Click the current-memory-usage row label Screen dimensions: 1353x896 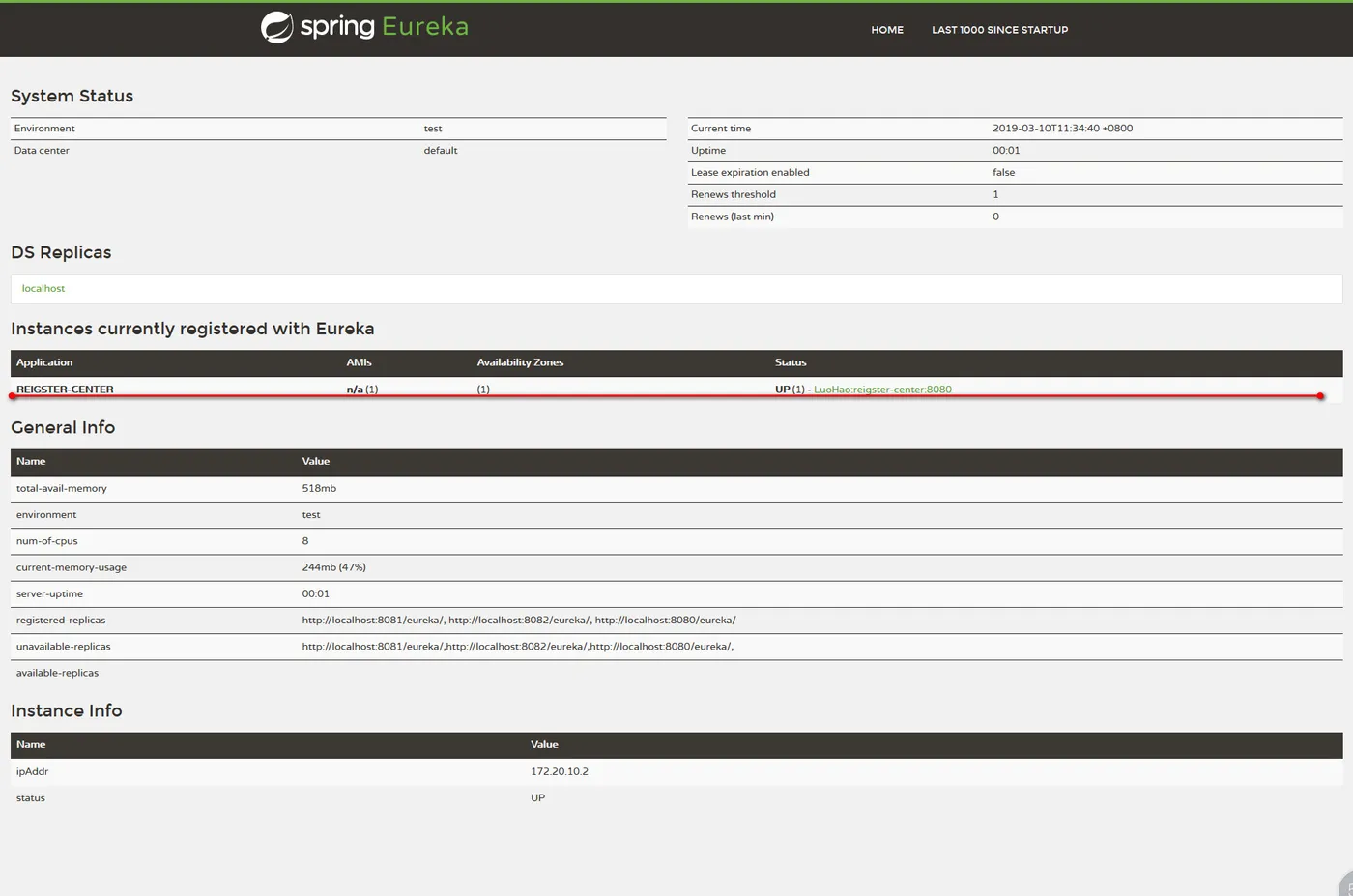[71, 567]
